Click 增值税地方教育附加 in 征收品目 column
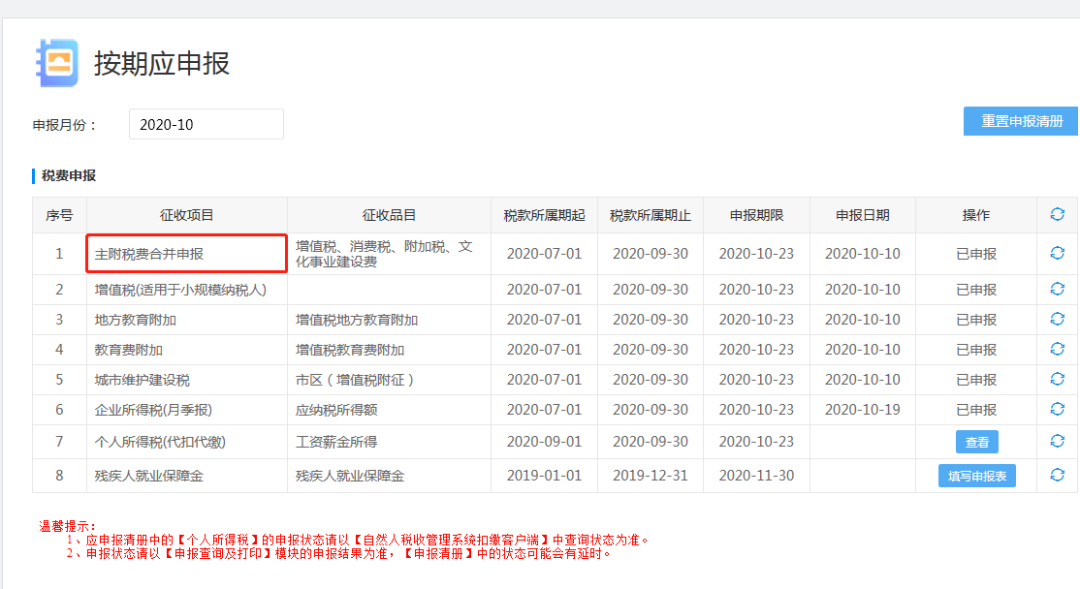 389,320
